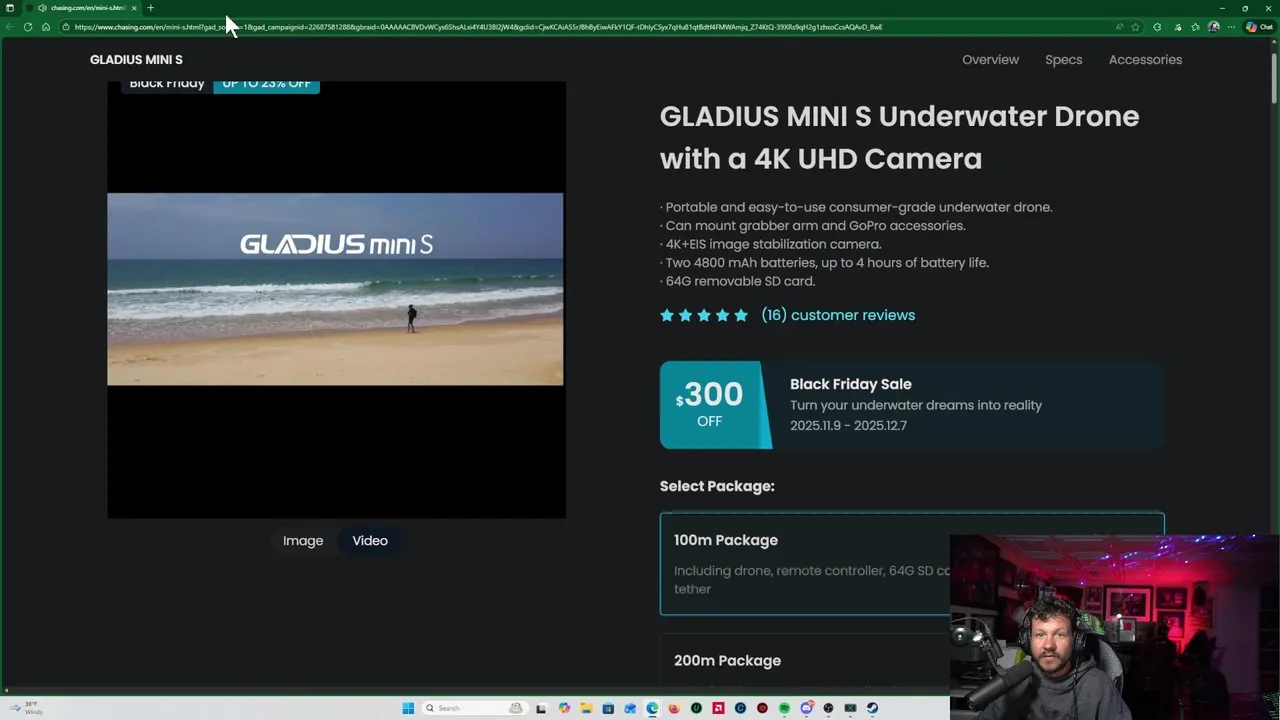The image size is (1280, 720).
Task: Open Spotify from the taskbar
Action: coord(784,708)
